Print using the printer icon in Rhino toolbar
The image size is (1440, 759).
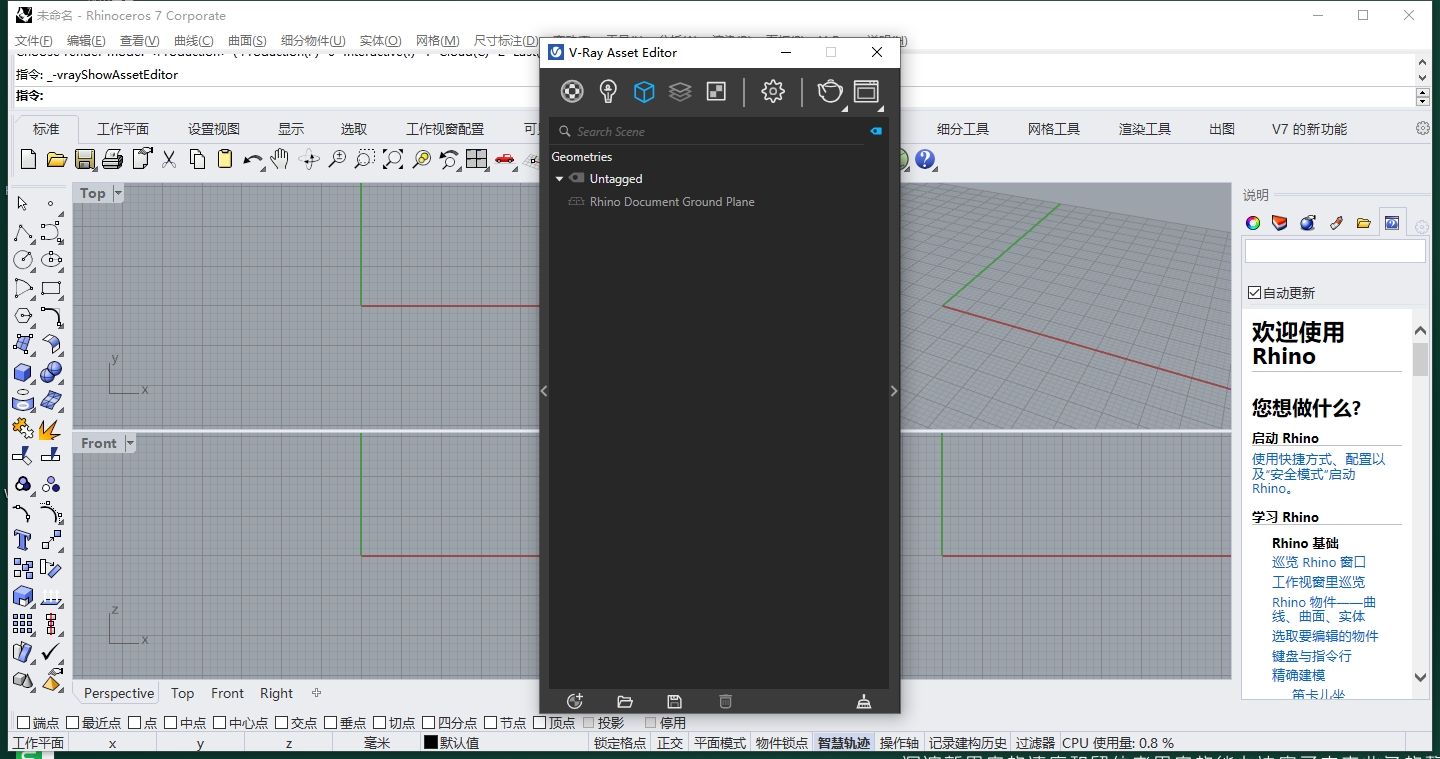pos(112,159)
